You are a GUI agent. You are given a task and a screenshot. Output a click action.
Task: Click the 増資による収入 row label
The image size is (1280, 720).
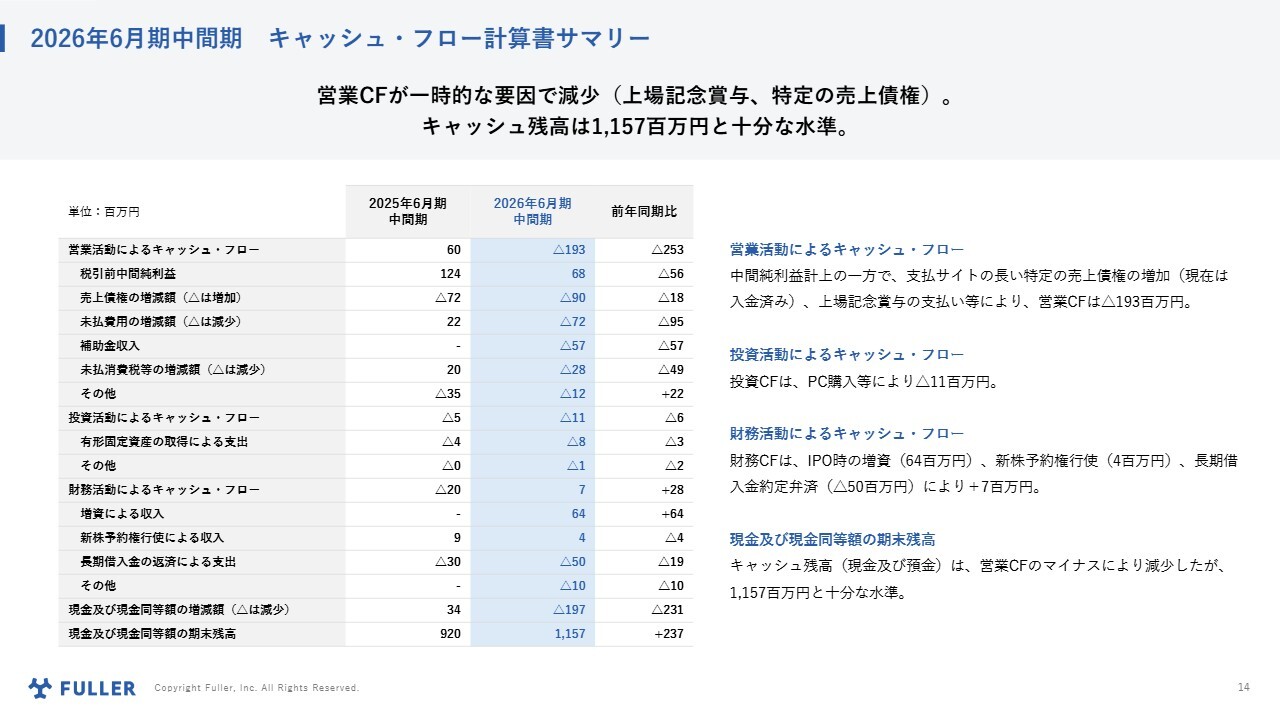click(x=122, y=514)
